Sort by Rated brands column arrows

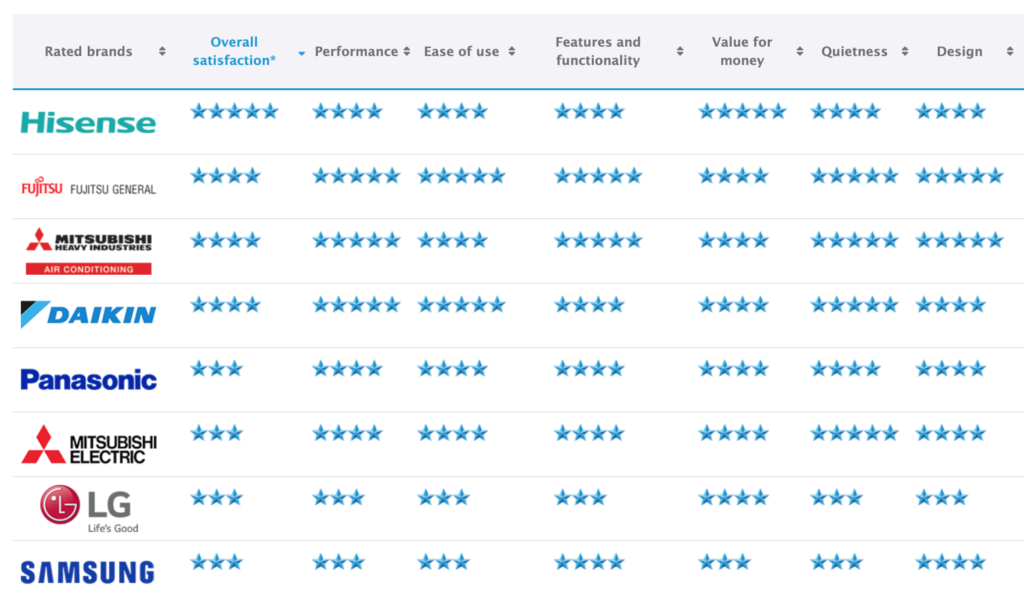[162, 52]
